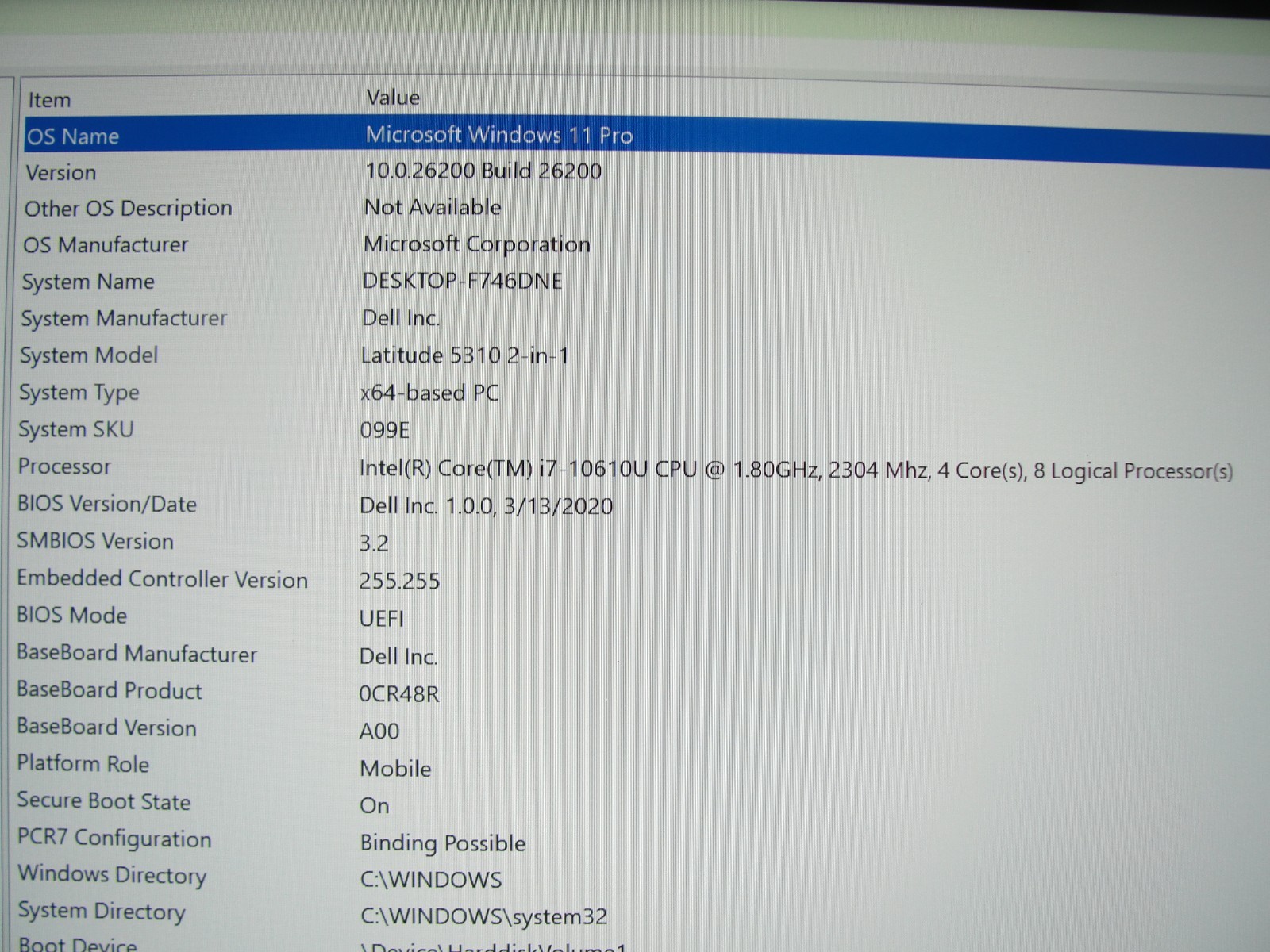Click the Item column header

pyautogui.click(x=49, y=101)
